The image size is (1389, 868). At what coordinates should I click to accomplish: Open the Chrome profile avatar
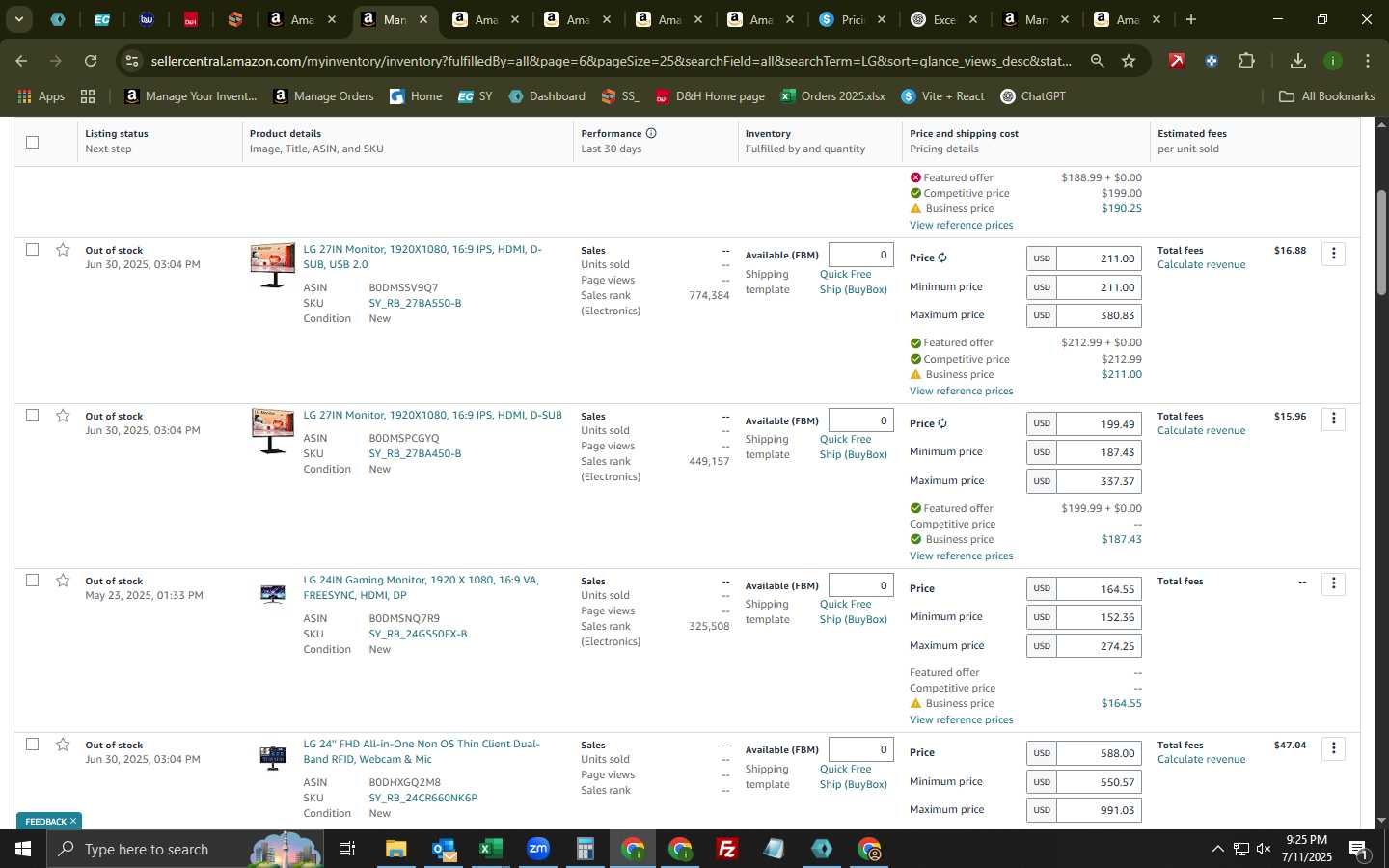[x=1332, y=61]
